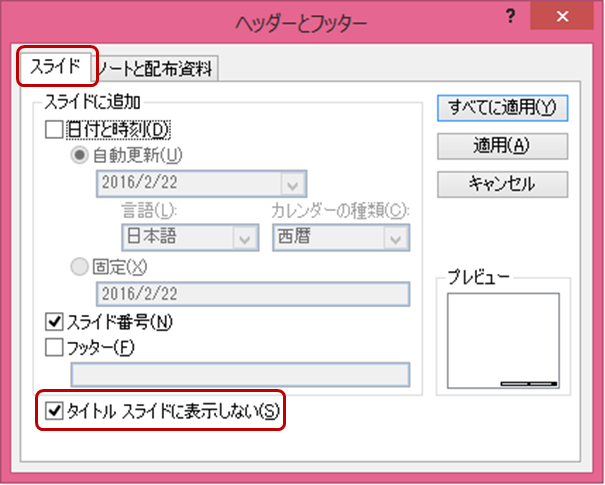
Task: Close the ヘッダーとフッター dialog
Action: (x=566, y=18)
